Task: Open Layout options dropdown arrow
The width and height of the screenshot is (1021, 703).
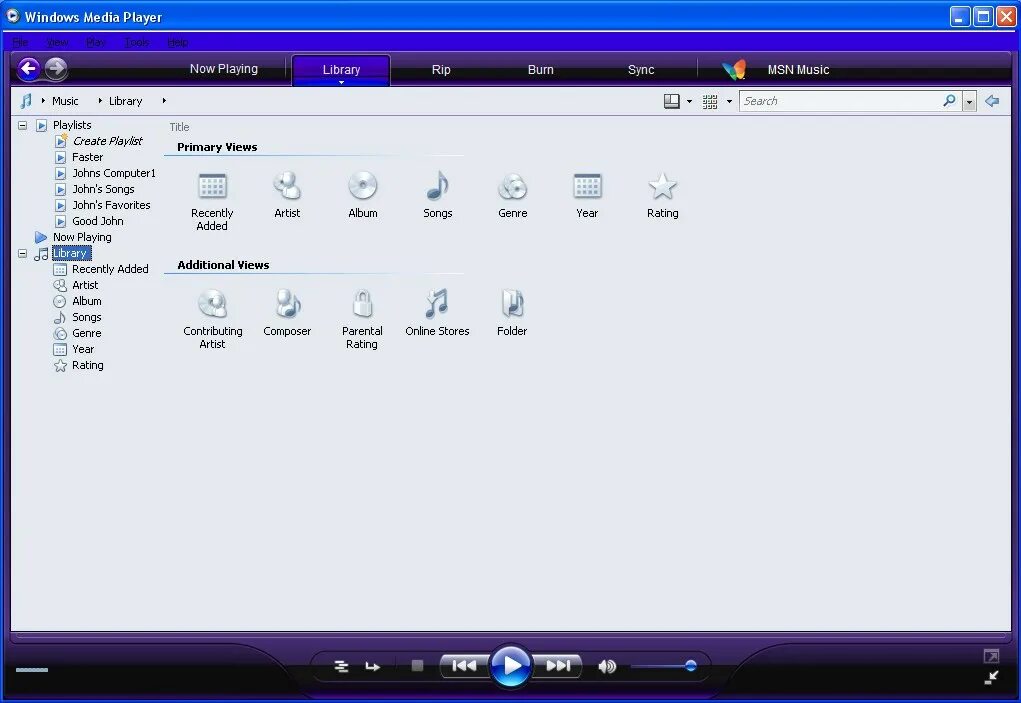Action: coord(690,102)
